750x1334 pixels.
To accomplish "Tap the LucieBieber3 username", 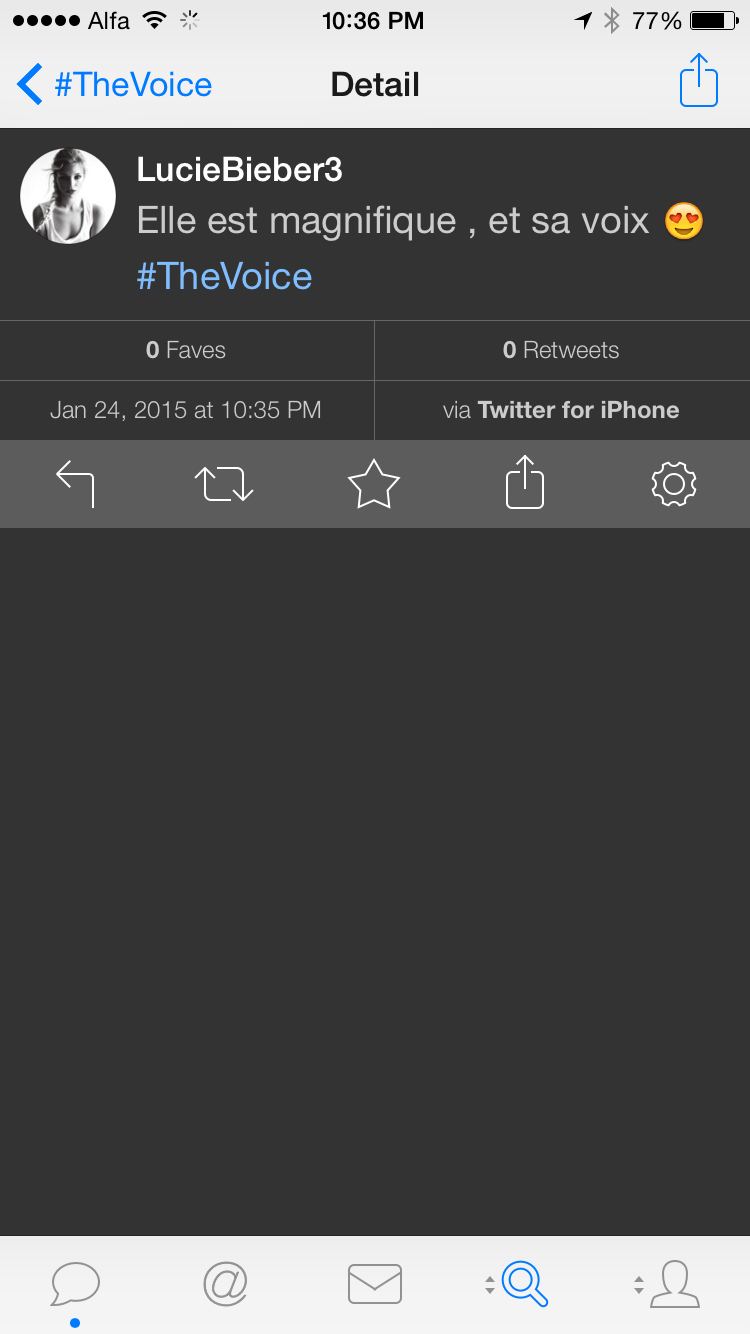I will [239, 170].
